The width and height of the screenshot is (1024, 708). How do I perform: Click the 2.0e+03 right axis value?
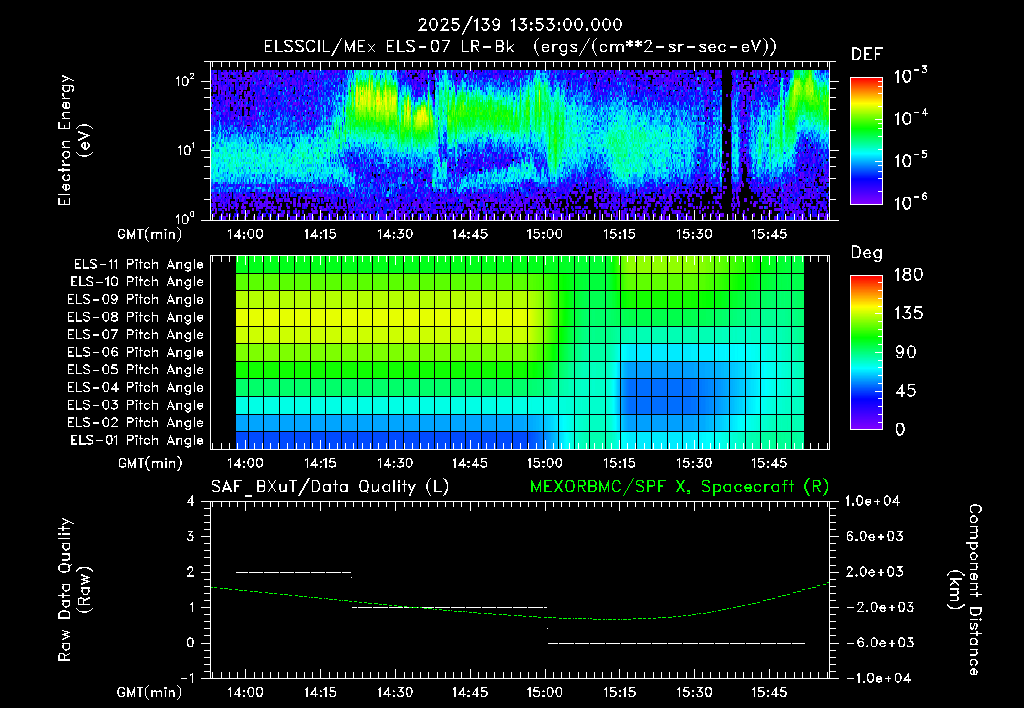875,571
